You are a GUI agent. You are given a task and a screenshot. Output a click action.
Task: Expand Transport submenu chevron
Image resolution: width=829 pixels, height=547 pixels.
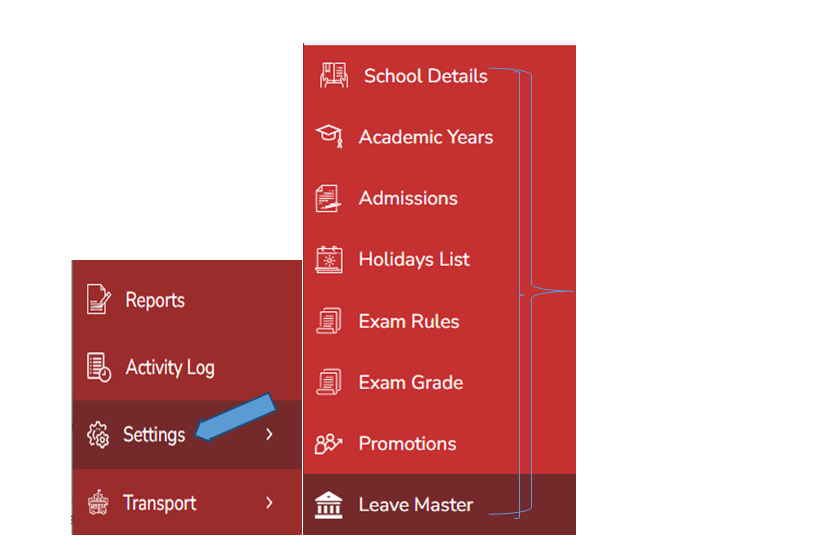269,503
